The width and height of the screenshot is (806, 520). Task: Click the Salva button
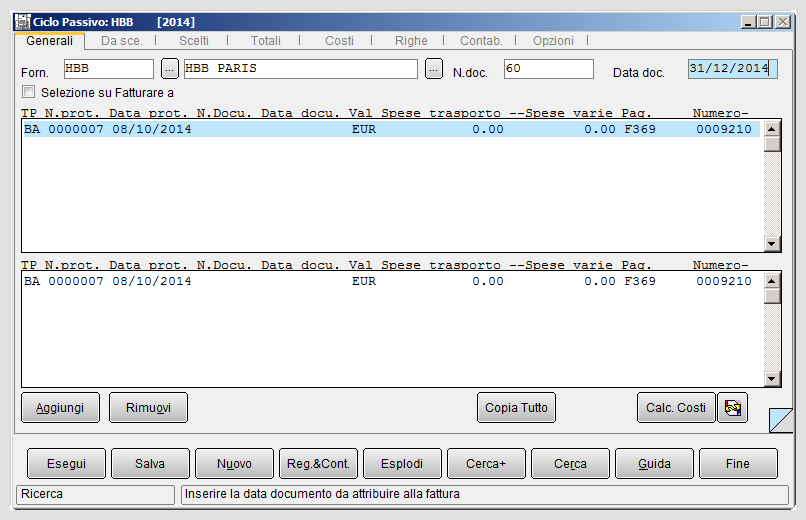coord(150,464)
